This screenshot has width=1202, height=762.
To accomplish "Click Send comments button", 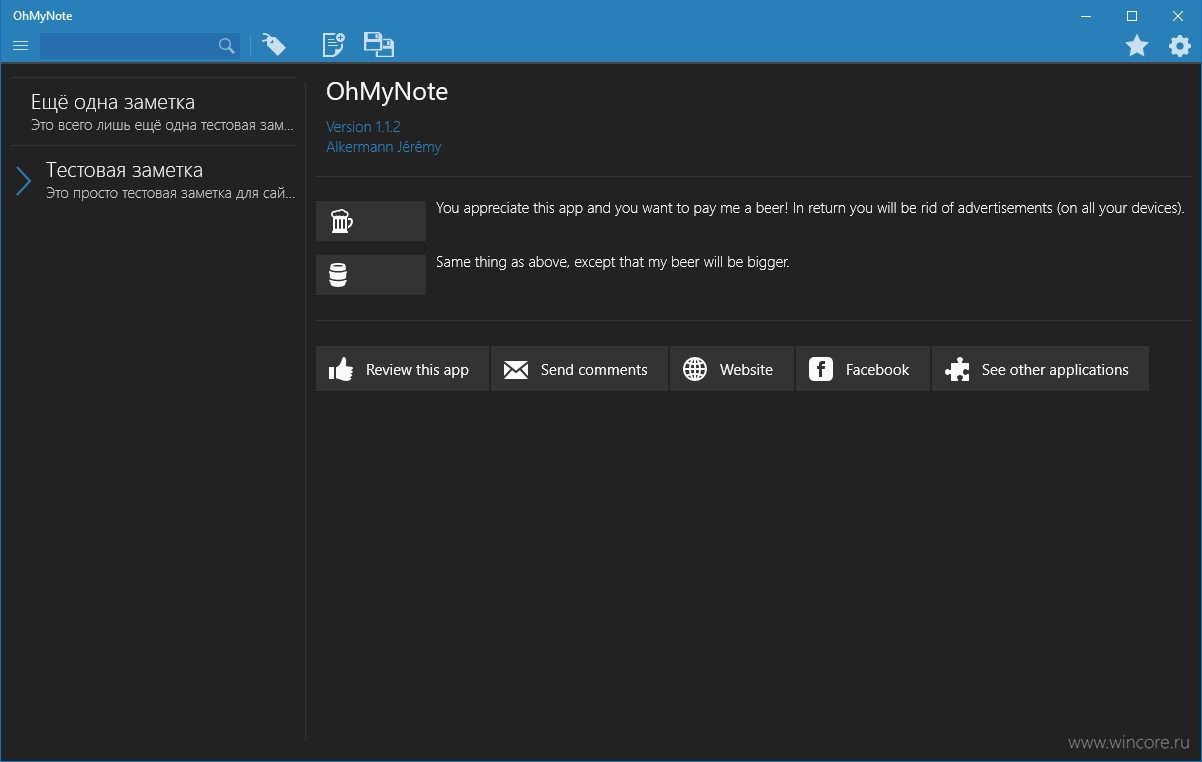I will [579, 369].
